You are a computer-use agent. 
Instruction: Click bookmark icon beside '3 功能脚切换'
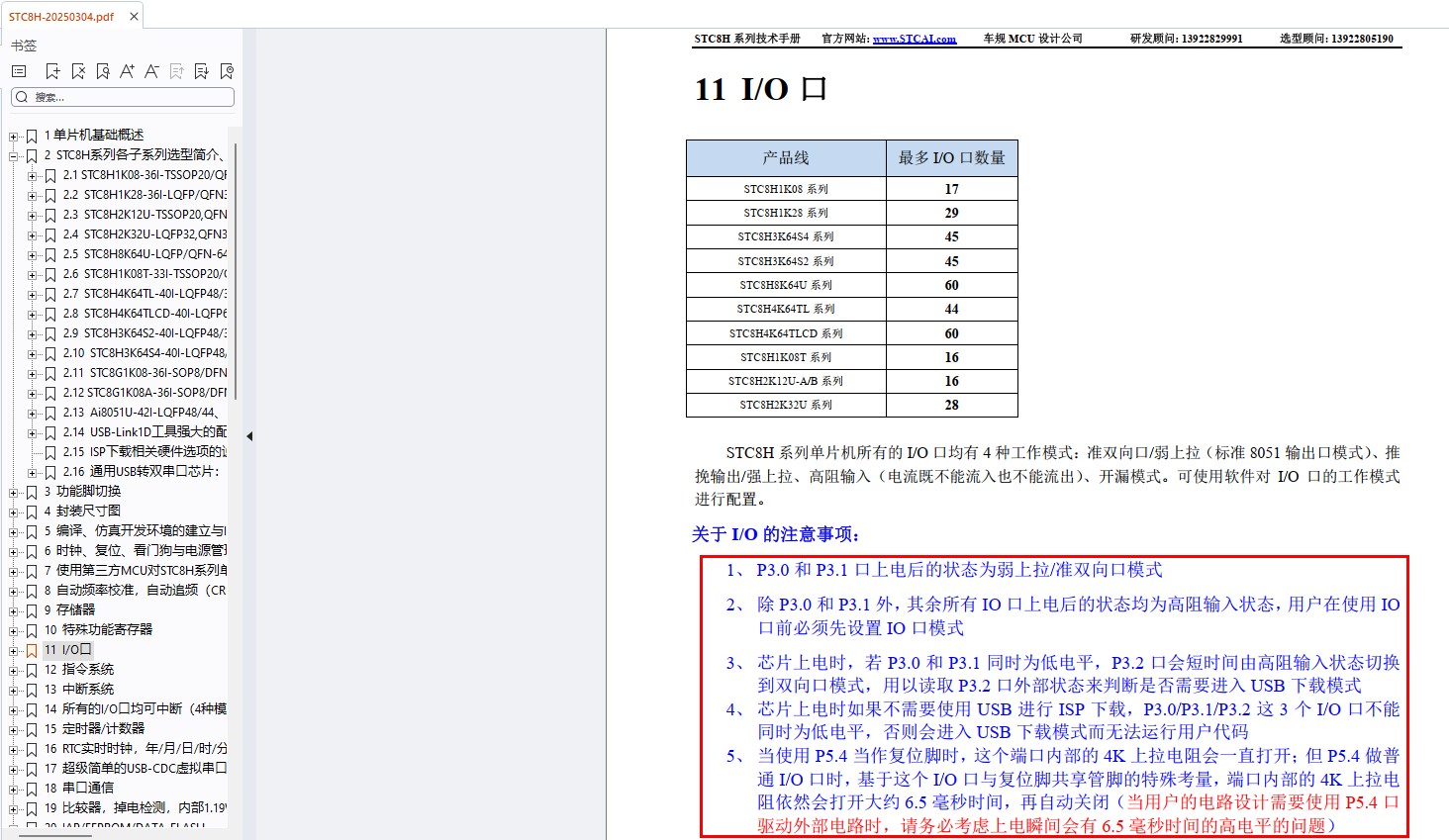32,492
